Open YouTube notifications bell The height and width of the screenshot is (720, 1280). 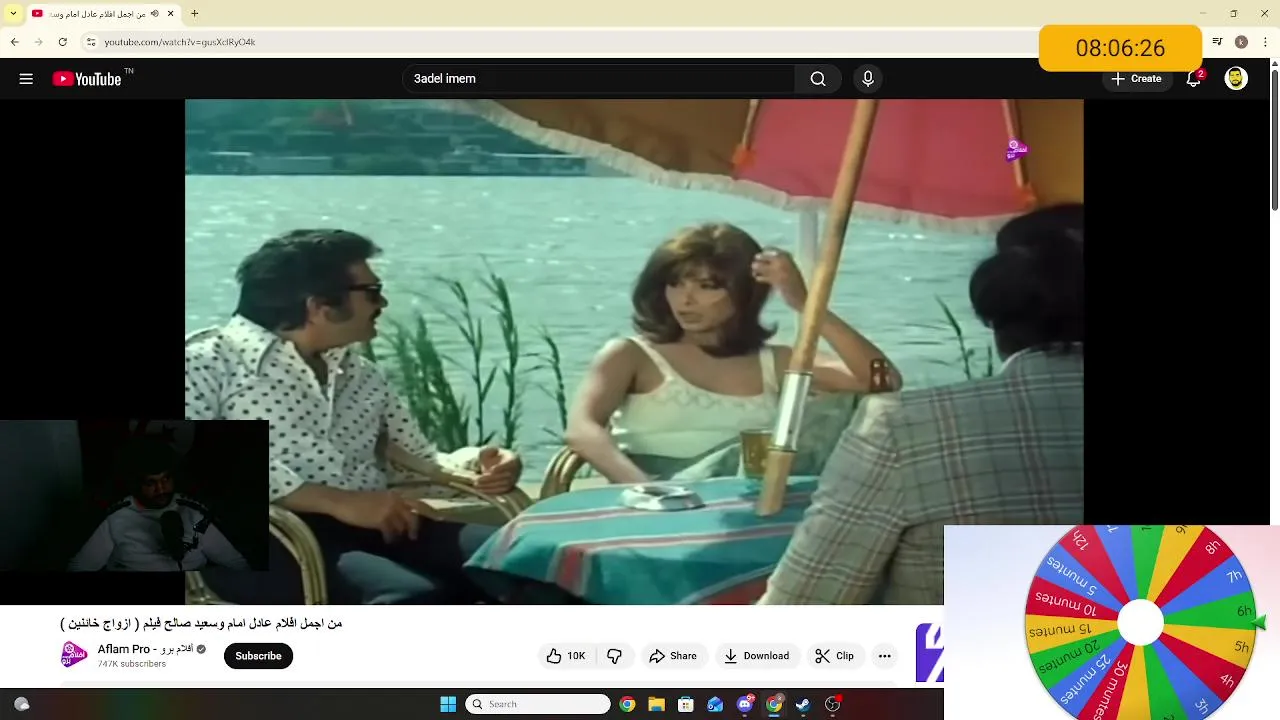[1193, 79]
